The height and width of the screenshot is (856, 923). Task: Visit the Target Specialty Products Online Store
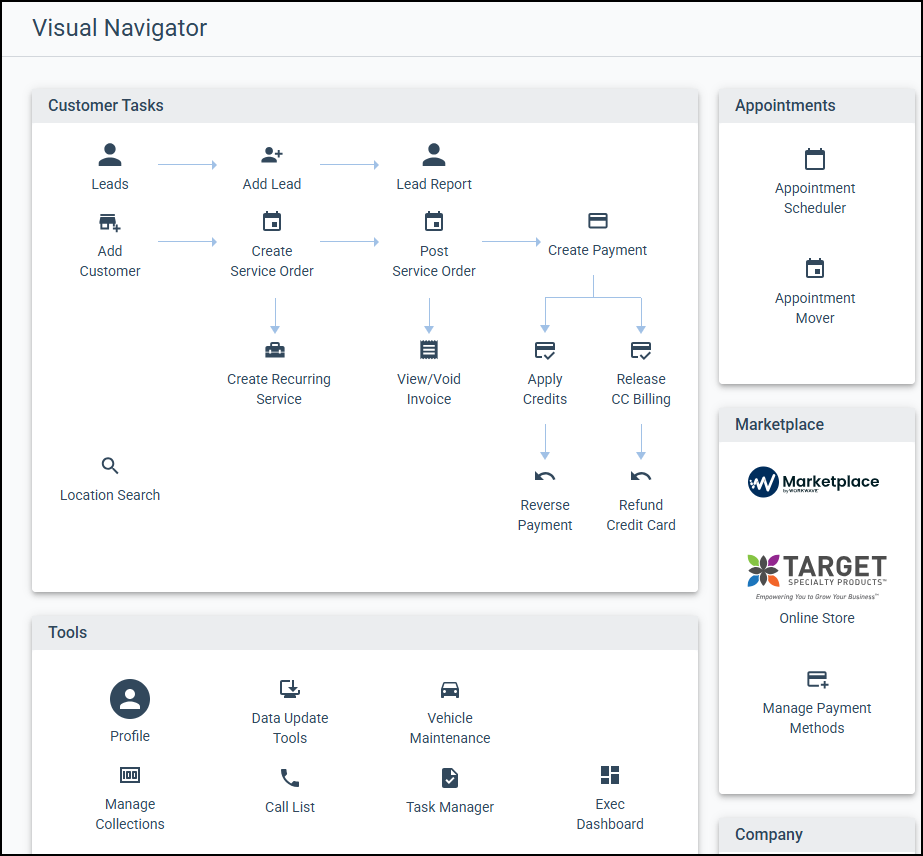816,575
